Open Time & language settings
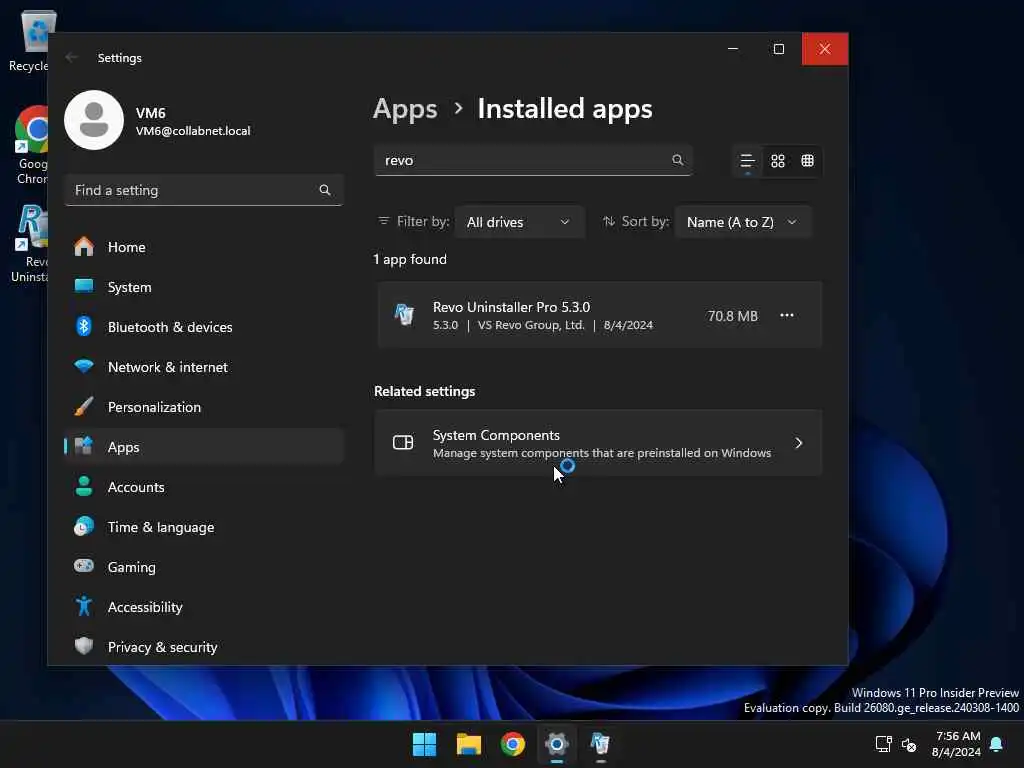Image resolution: width=1024 pixels, height=768 pixels. (x=204, y=527)
